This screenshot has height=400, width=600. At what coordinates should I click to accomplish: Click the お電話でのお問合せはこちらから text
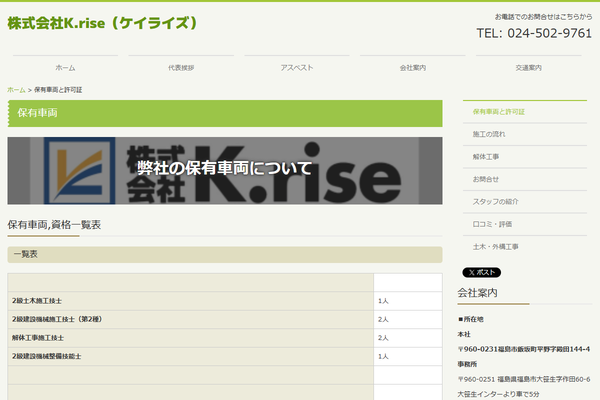tap(543, 17)
